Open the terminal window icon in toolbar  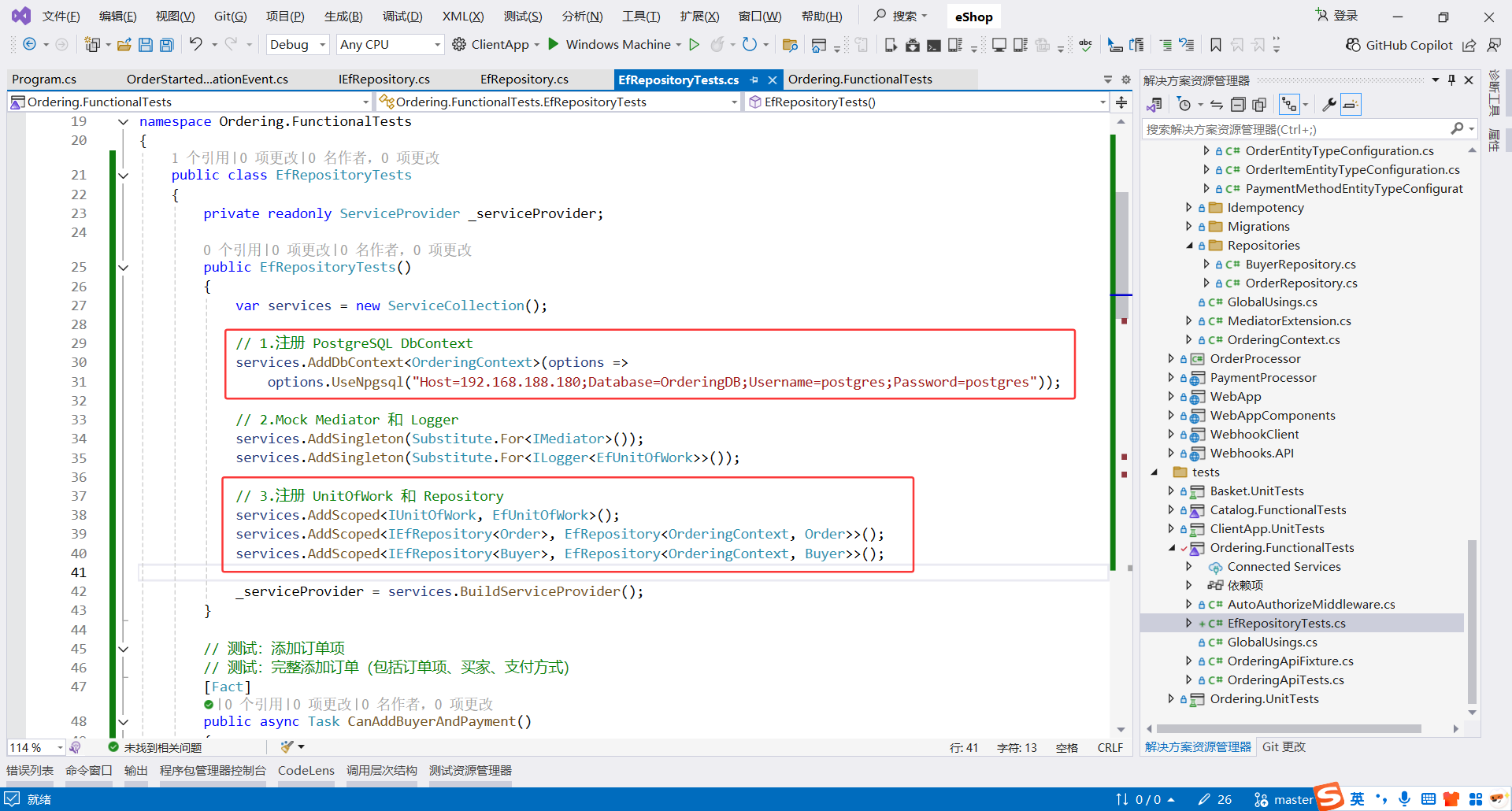point(933,45)
